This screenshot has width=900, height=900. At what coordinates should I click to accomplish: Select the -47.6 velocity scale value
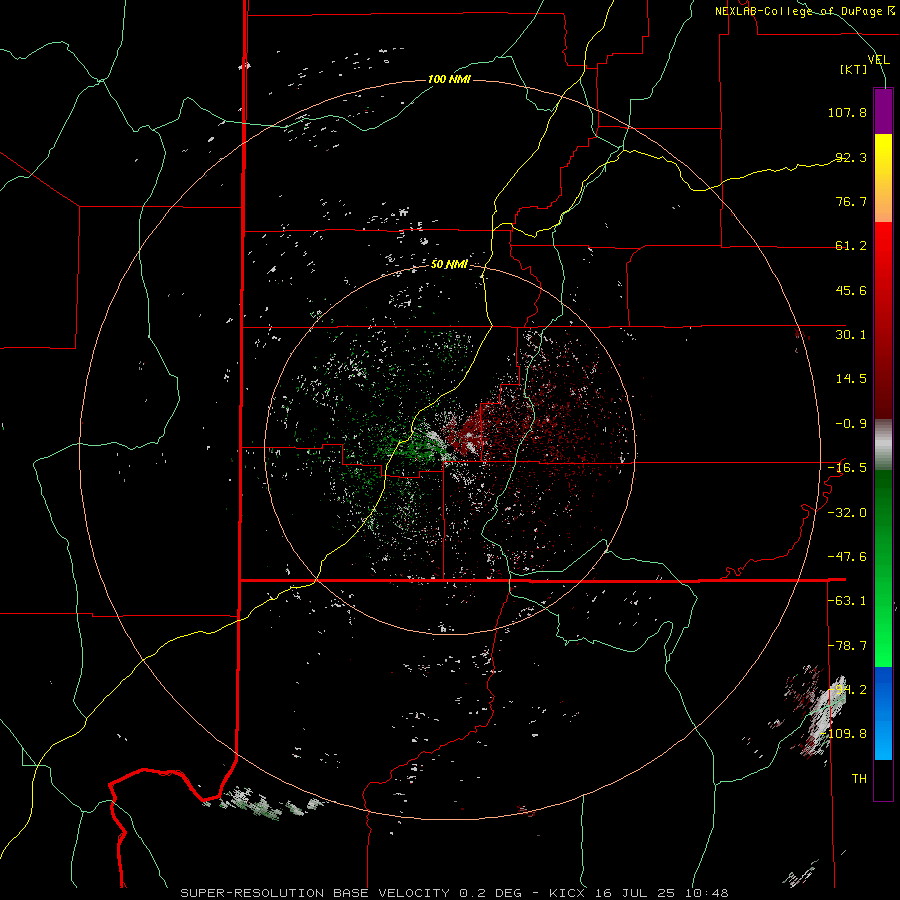coord(847,557)
